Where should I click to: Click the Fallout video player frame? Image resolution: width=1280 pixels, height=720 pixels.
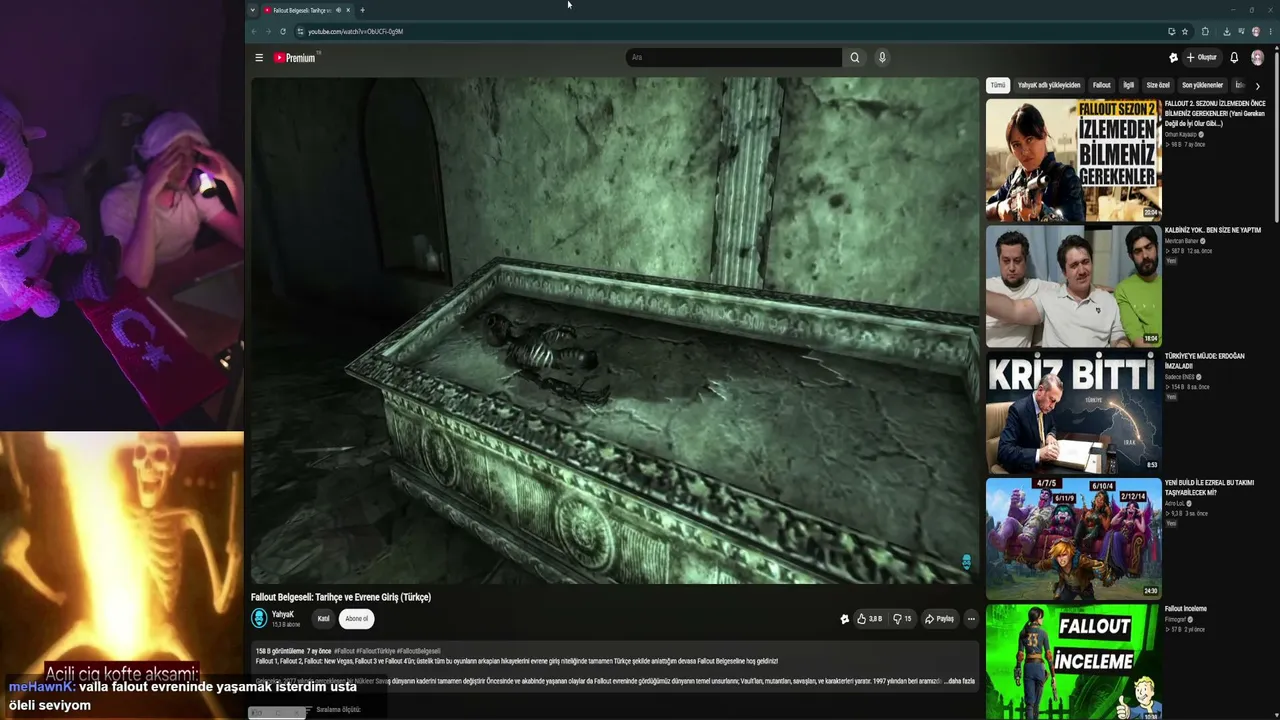[x=615, y=331]
